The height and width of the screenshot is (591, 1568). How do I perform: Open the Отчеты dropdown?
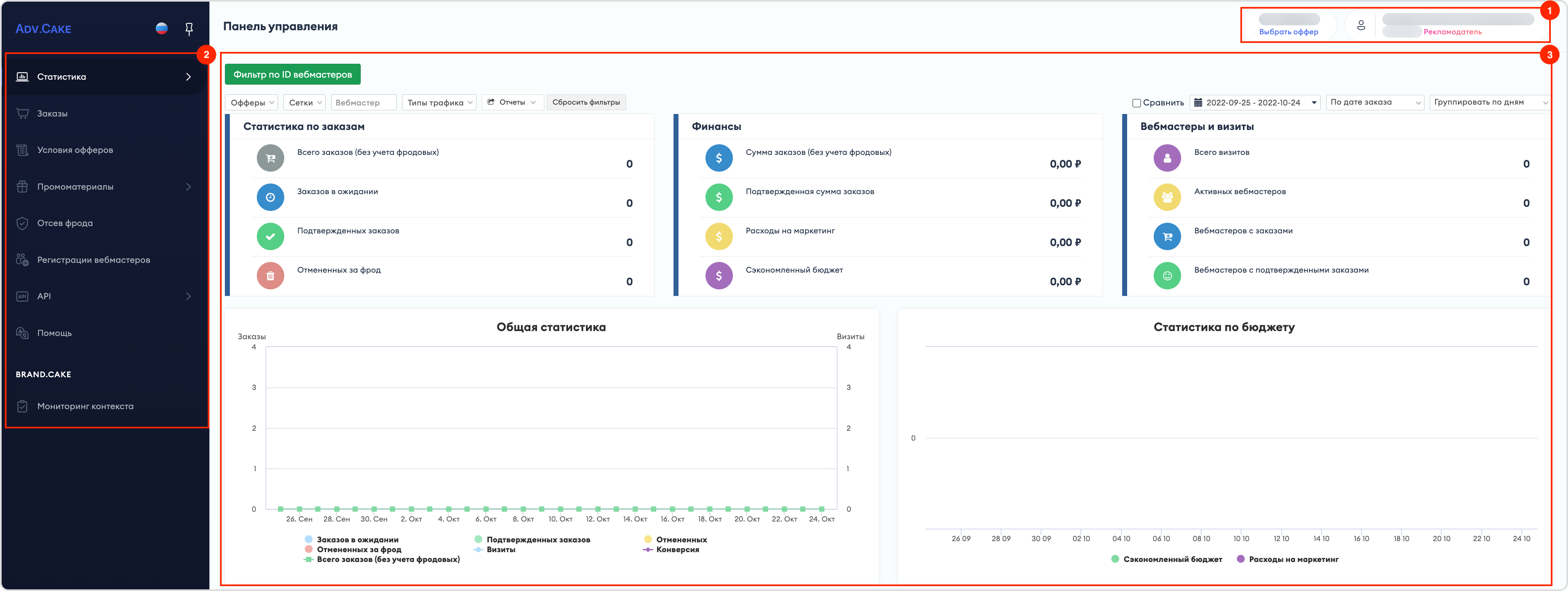(x=512, y=102)
